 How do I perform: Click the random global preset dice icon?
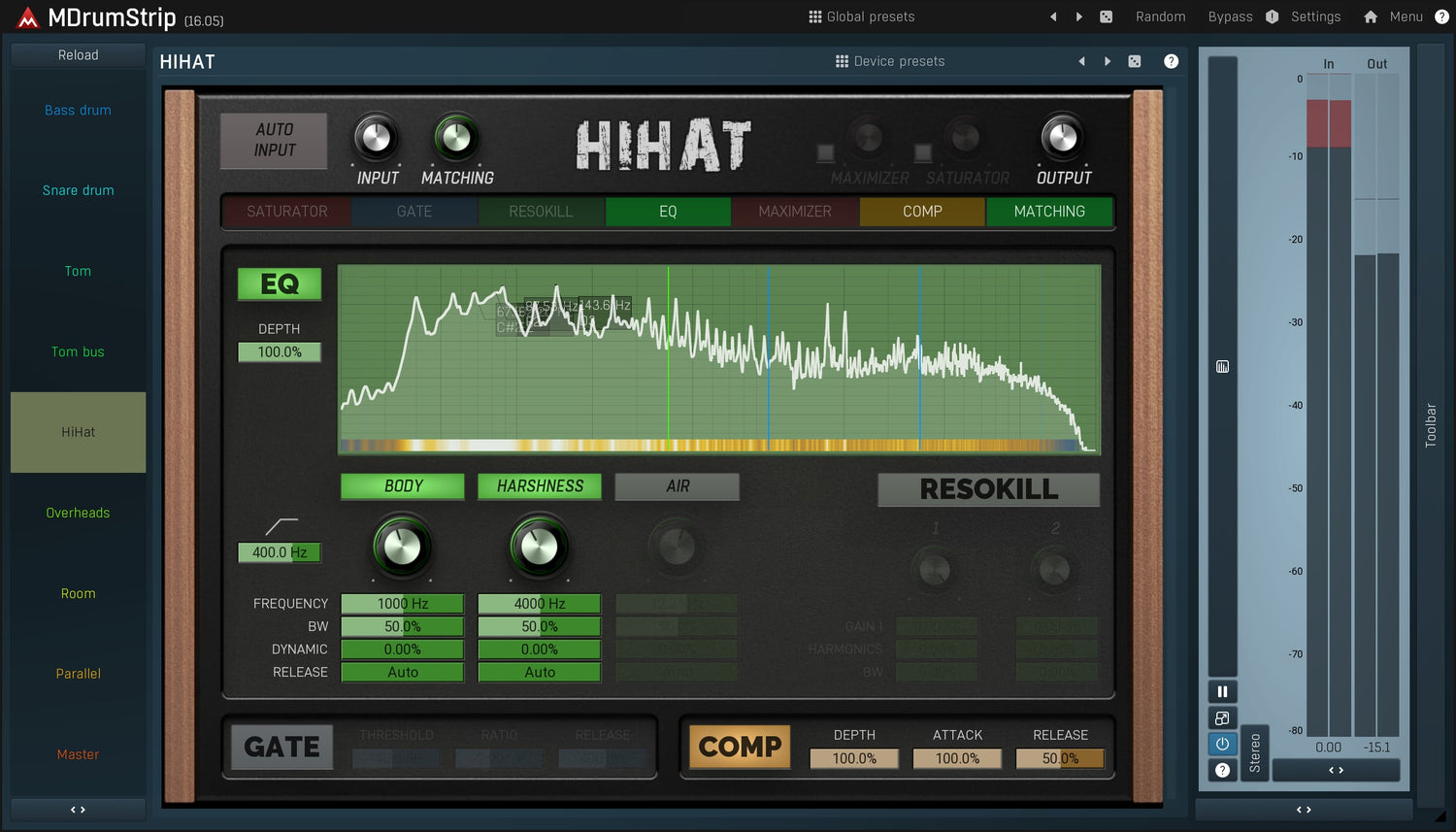1106,17
